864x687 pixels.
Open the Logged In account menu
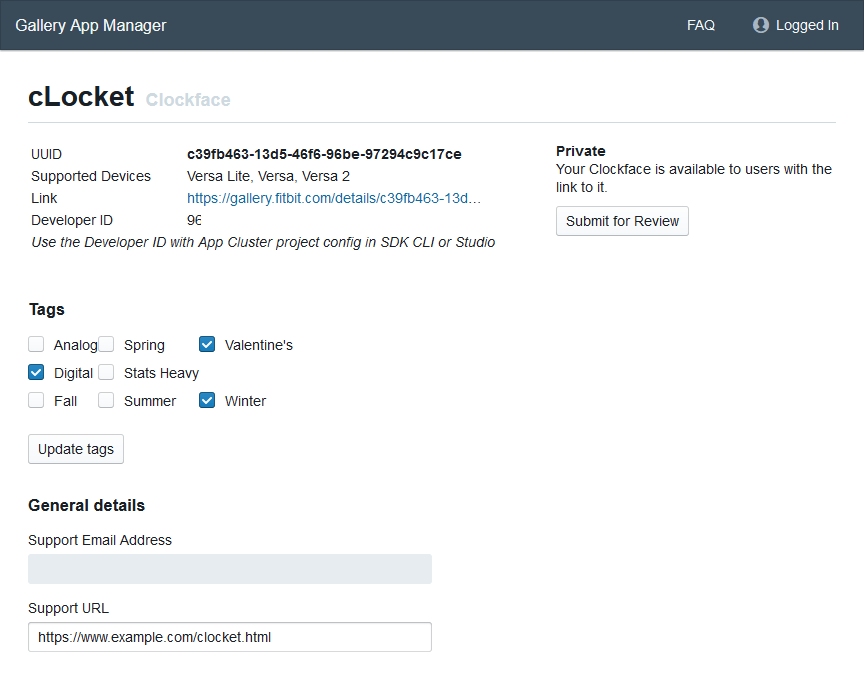[796, 25]
